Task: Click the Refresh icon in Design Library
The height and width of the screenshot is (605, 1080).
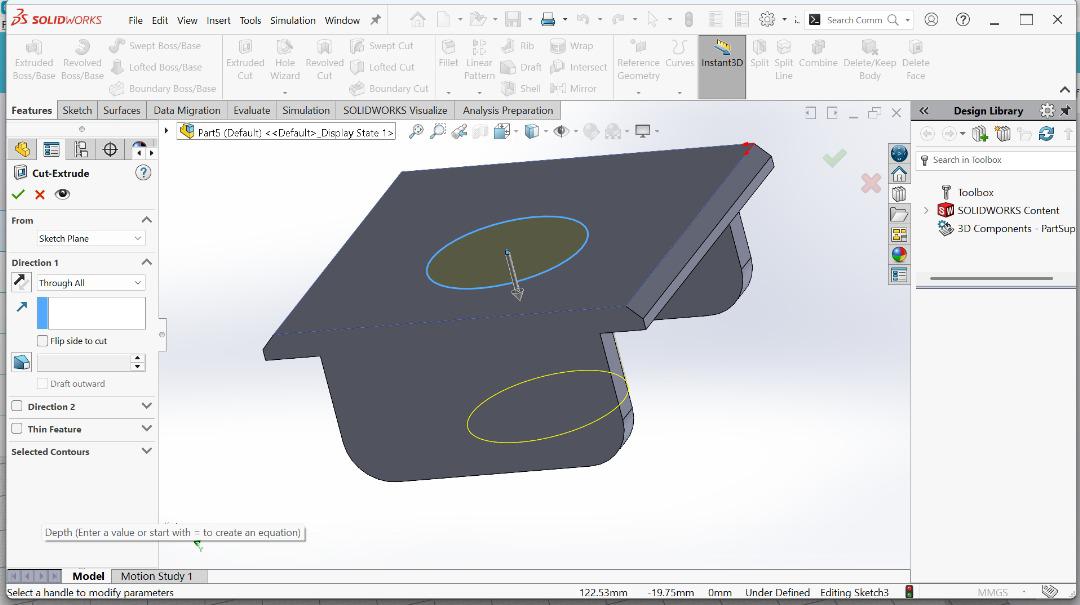Action: pos(1046,133)
